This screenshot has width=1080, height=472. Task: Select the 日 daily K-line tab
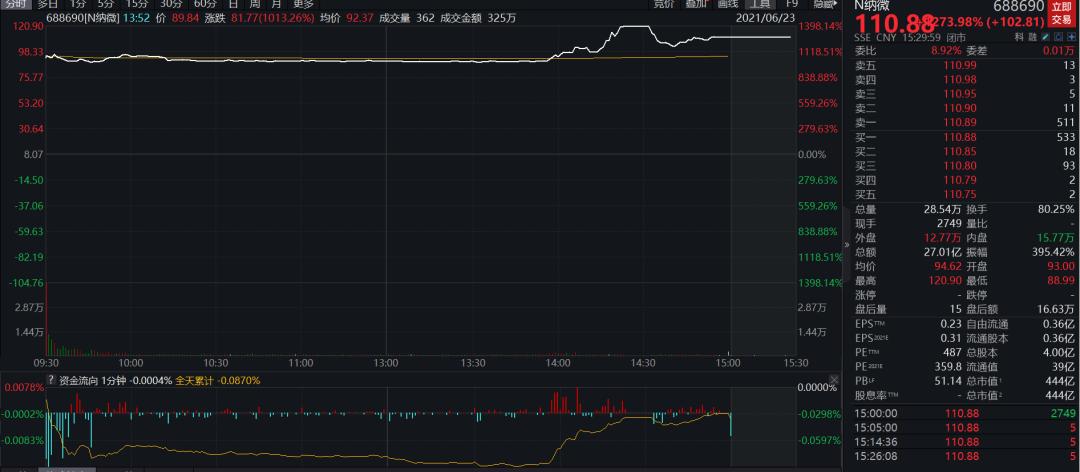(x=233, y=3)
